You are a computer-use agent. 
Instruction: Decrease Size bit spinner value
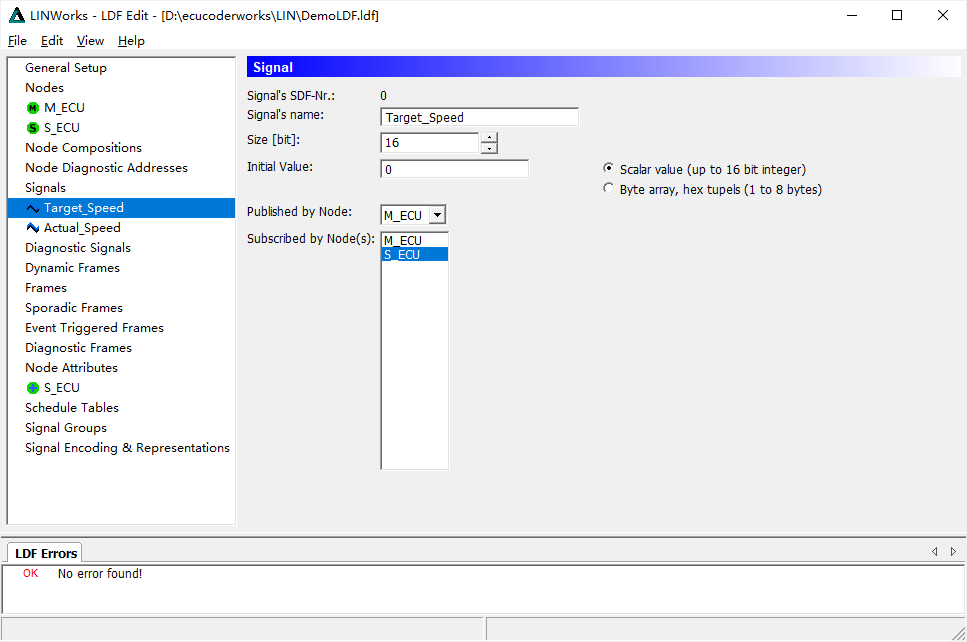pyautogui.click(x=489, y=148)
